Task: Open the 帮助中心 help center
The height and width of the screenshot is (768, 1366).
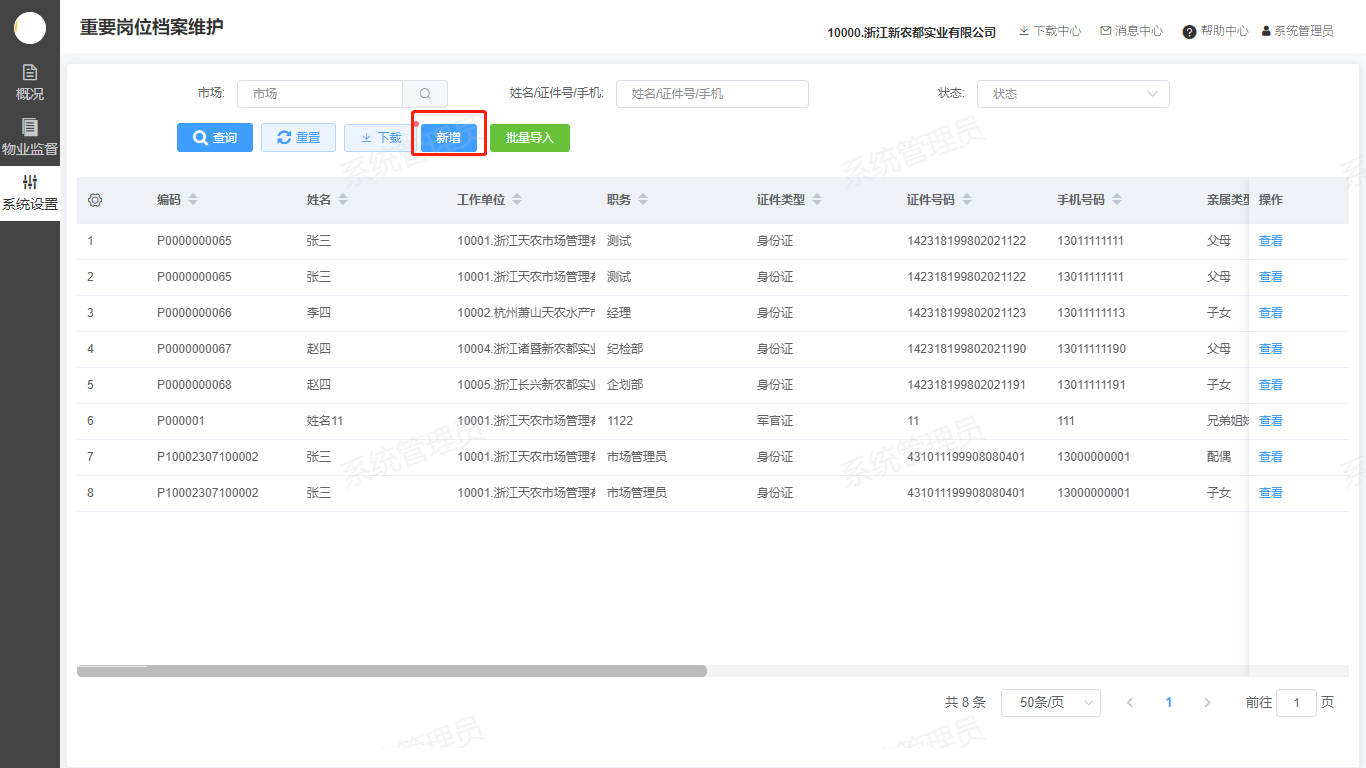Action: [x=1215, y=31]
